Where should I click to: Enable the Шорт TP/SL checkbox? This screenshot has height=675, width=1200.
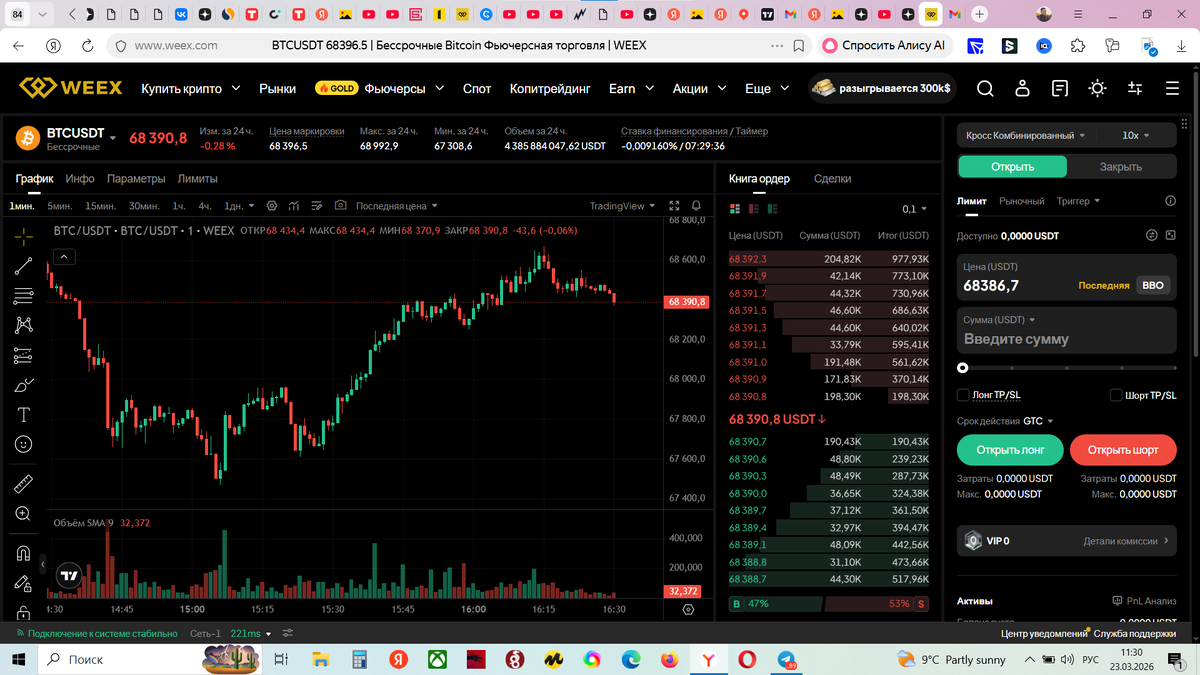tap(1116, 395)
